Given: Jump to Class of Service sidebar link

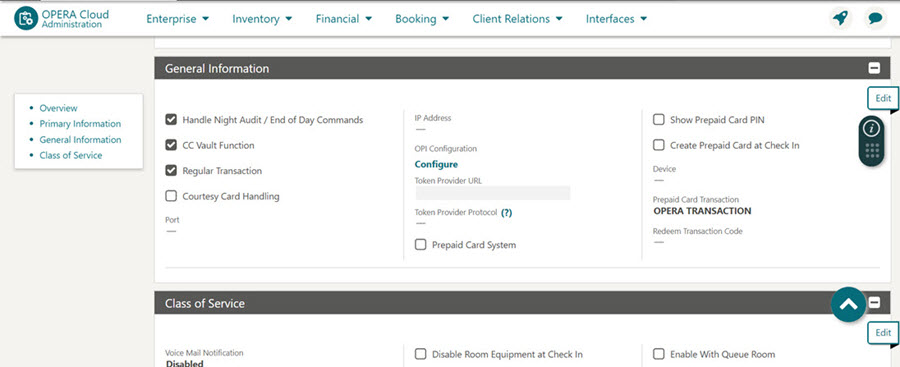Looking at the screenshot, I should pos(71,155).
